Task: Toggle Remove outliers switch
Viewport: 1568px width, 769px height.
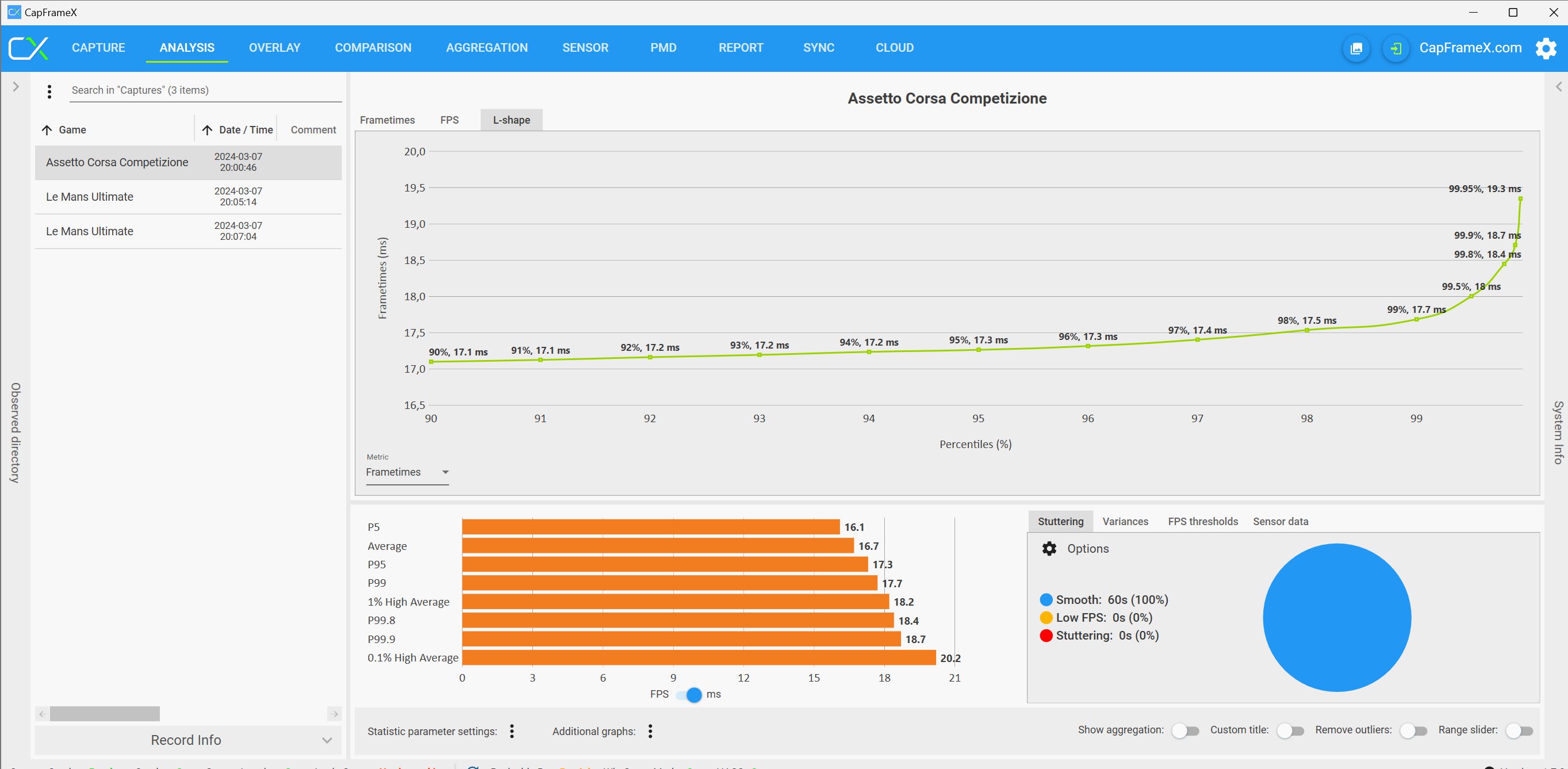Action: tap(1412, 730)
